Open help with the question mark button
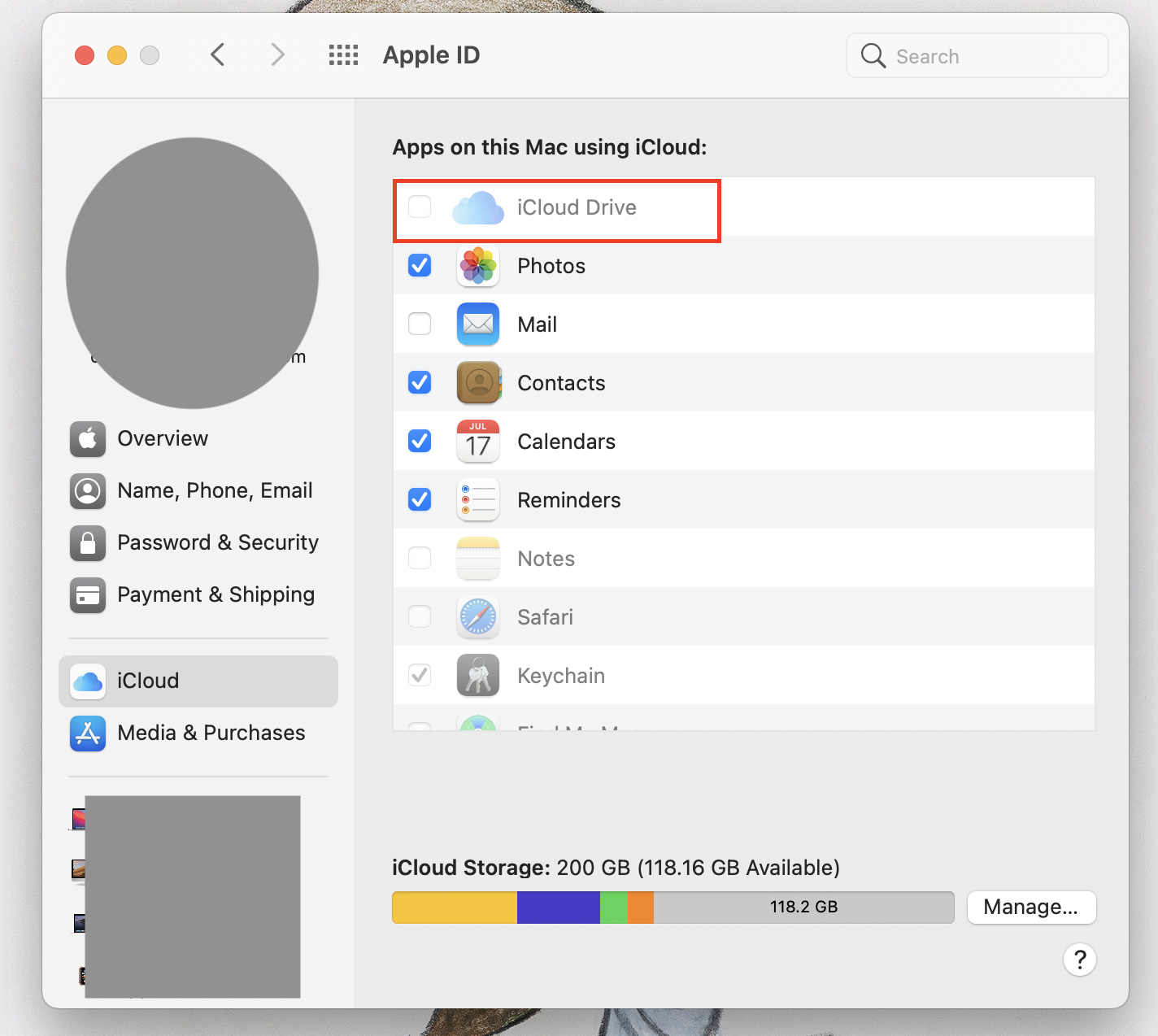 pyautogui.click(x=1080, y=960)
